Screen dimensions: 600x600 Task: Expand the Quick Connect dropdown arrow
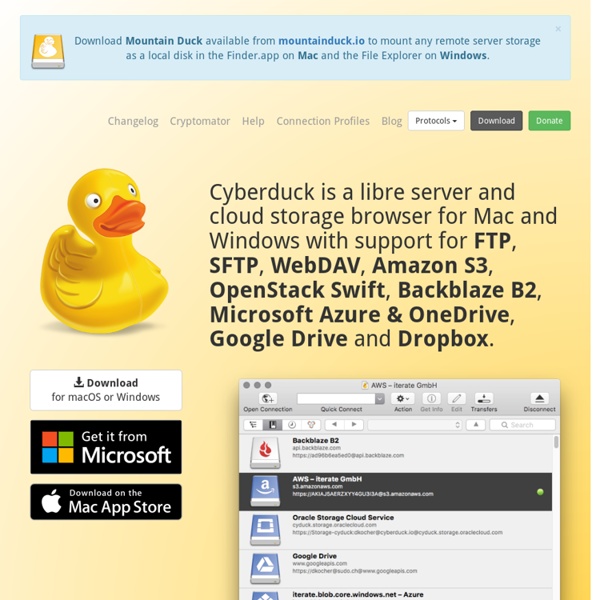click(380, 399)
